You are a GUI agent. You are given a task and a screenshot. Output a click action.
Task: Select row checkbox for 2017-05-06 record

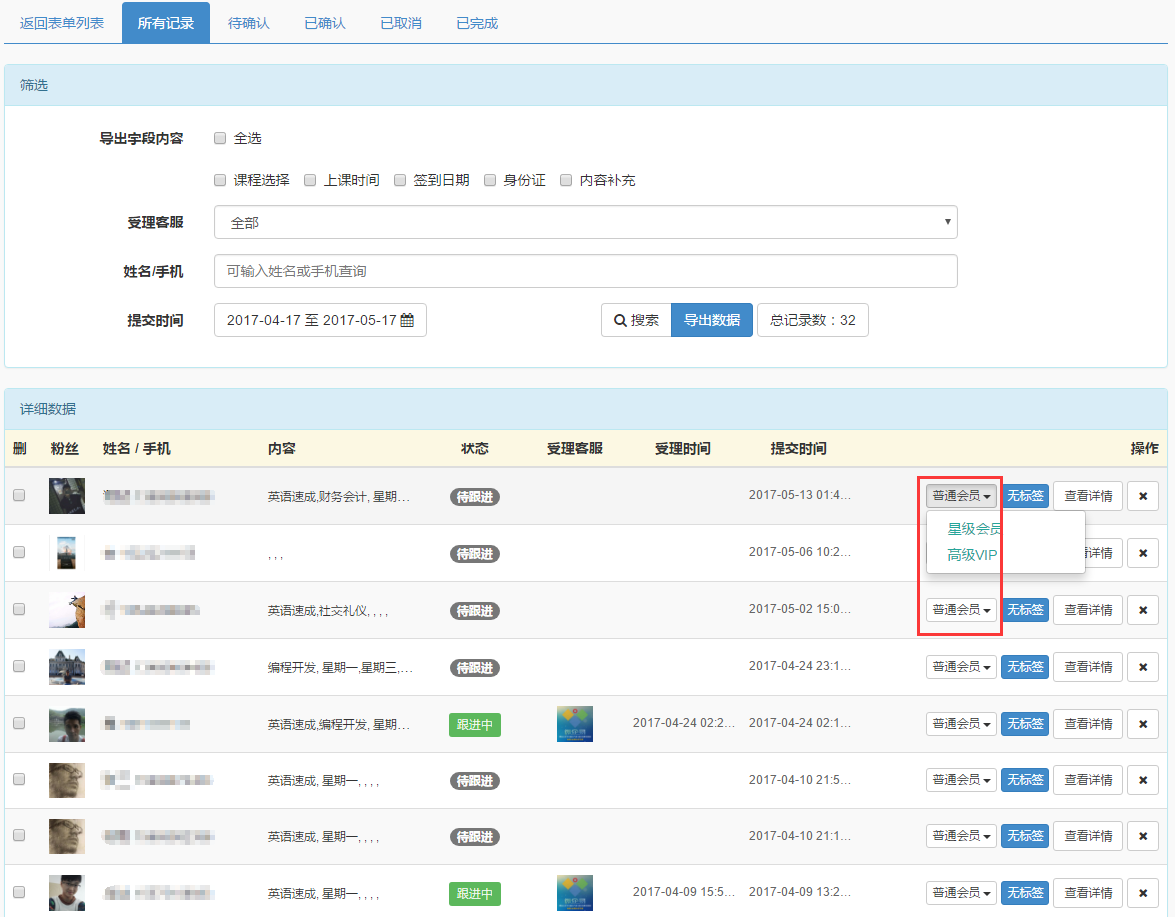19,552
